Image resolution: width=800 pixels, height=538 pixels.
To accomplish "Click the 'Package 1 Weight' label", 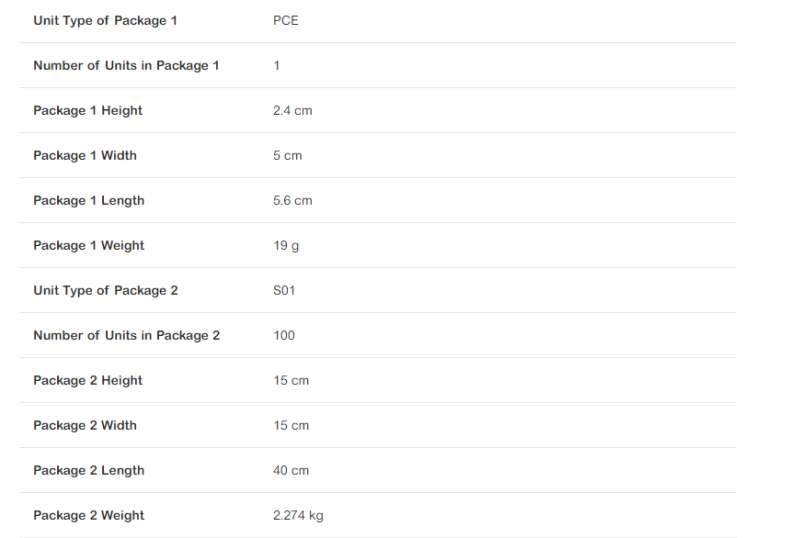I will point(89,245).
